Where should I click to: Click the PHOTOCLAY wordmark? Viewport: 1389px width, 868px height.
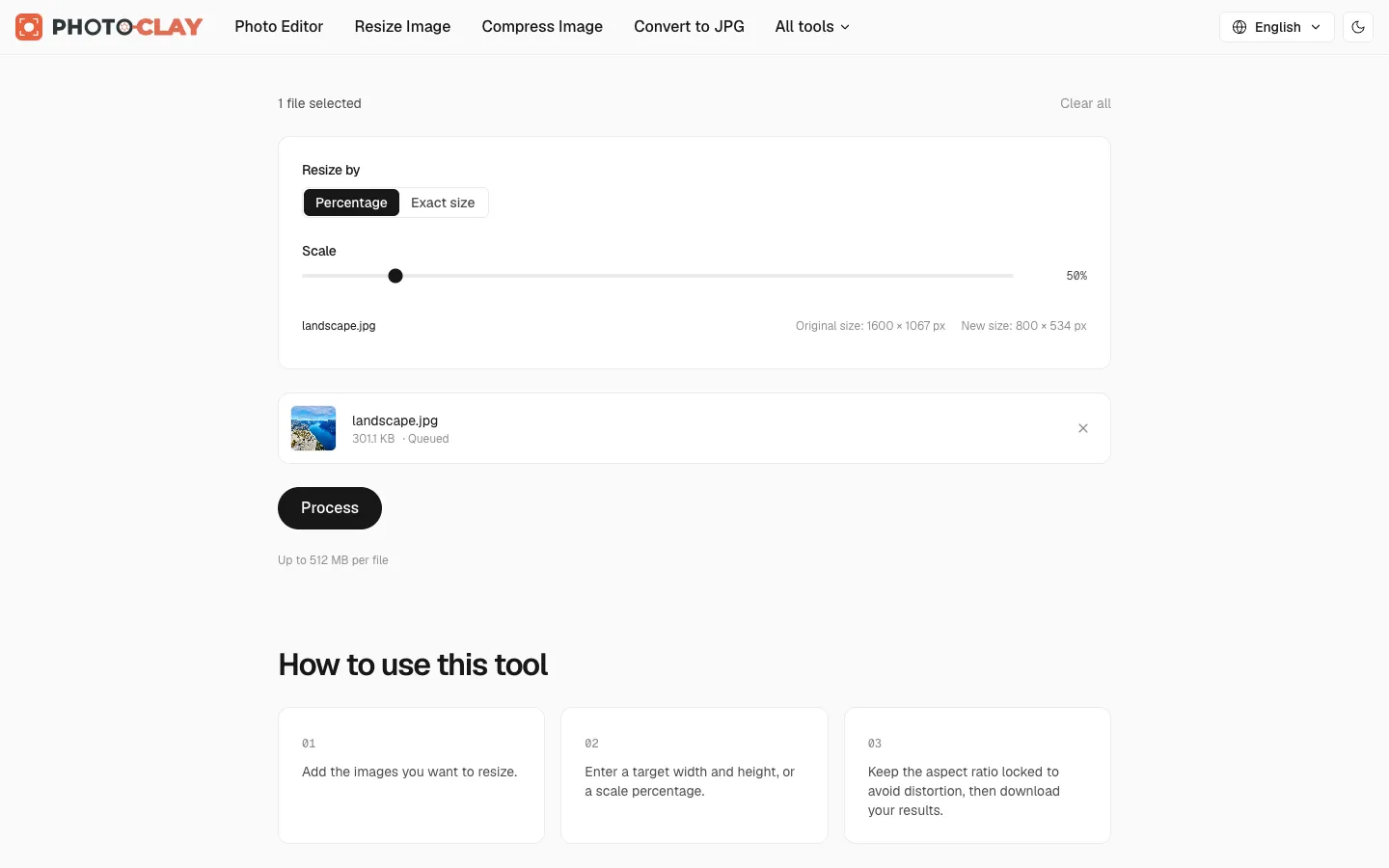tap(127, 27)
